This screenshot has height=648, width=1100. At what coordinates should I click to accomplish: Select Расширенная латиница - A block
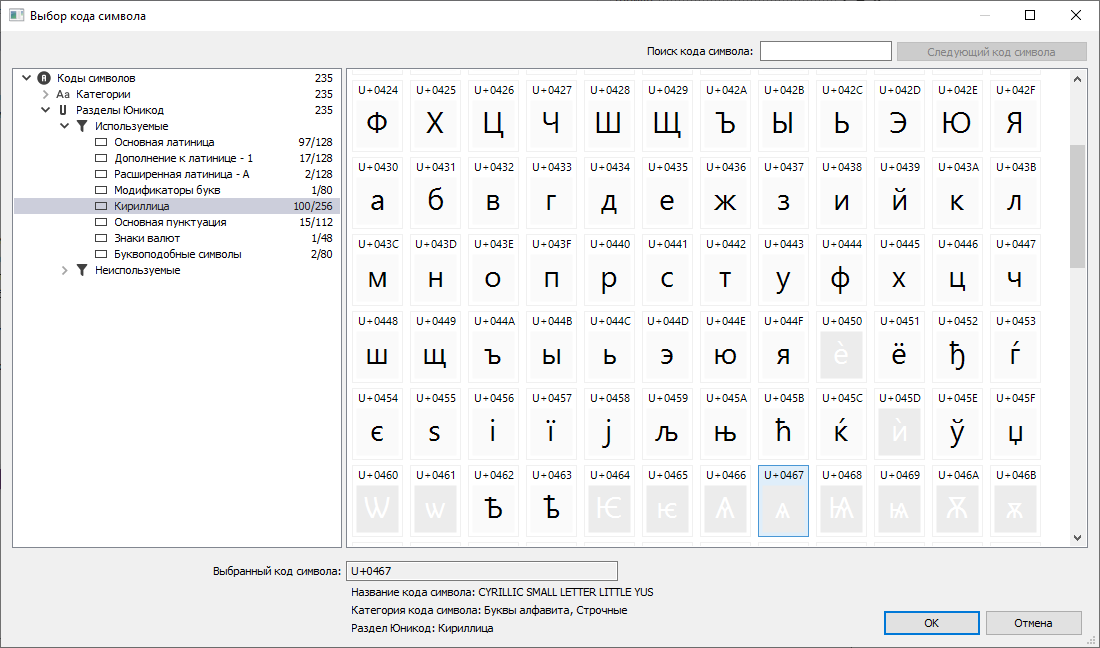177,174
